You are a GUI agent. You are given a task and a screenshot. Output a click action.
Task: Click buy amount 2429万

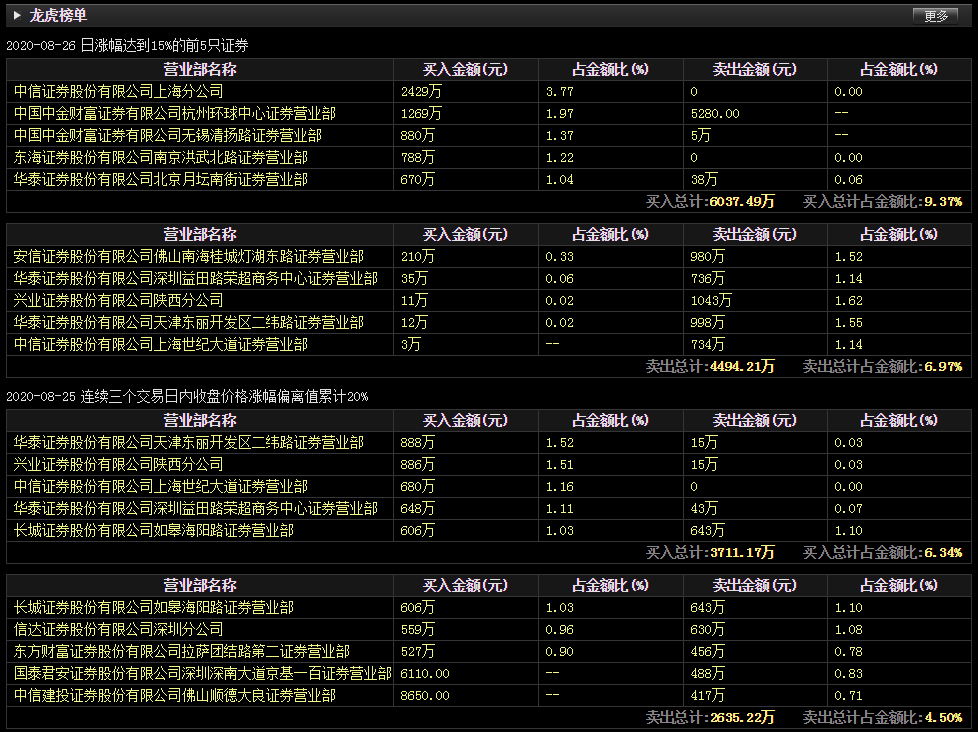point(421,92)
